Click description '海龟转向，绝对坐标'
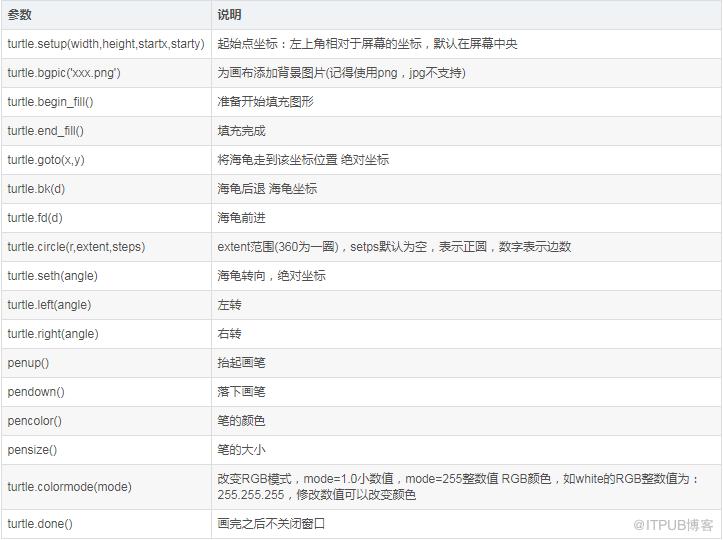This screenshot has height=540, width=723. click(271, 276)
